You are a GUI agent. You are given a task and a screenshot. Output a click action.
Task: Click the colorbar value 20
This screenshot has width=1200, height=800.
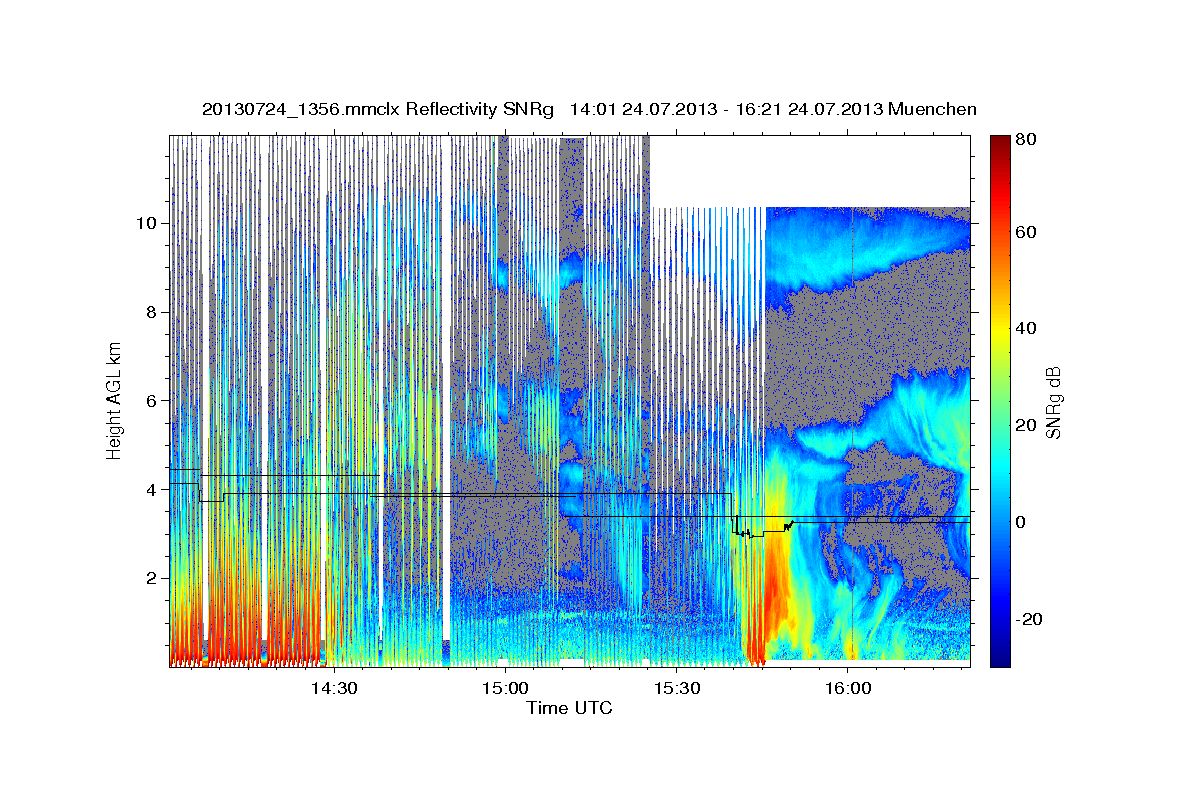[x=1028, y=425]
